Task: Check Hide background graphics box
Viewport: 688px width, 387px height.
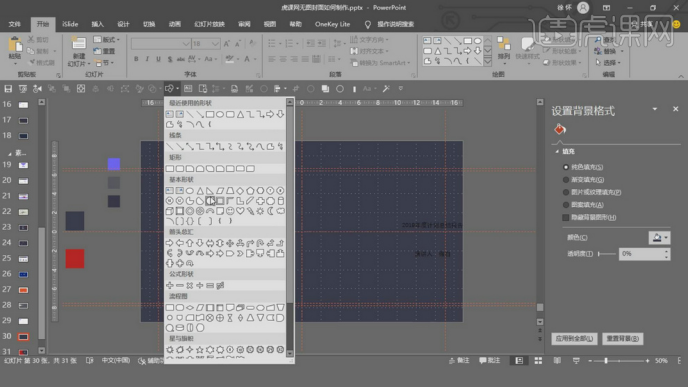Action: pyautogui.click(x=566, y=217)
